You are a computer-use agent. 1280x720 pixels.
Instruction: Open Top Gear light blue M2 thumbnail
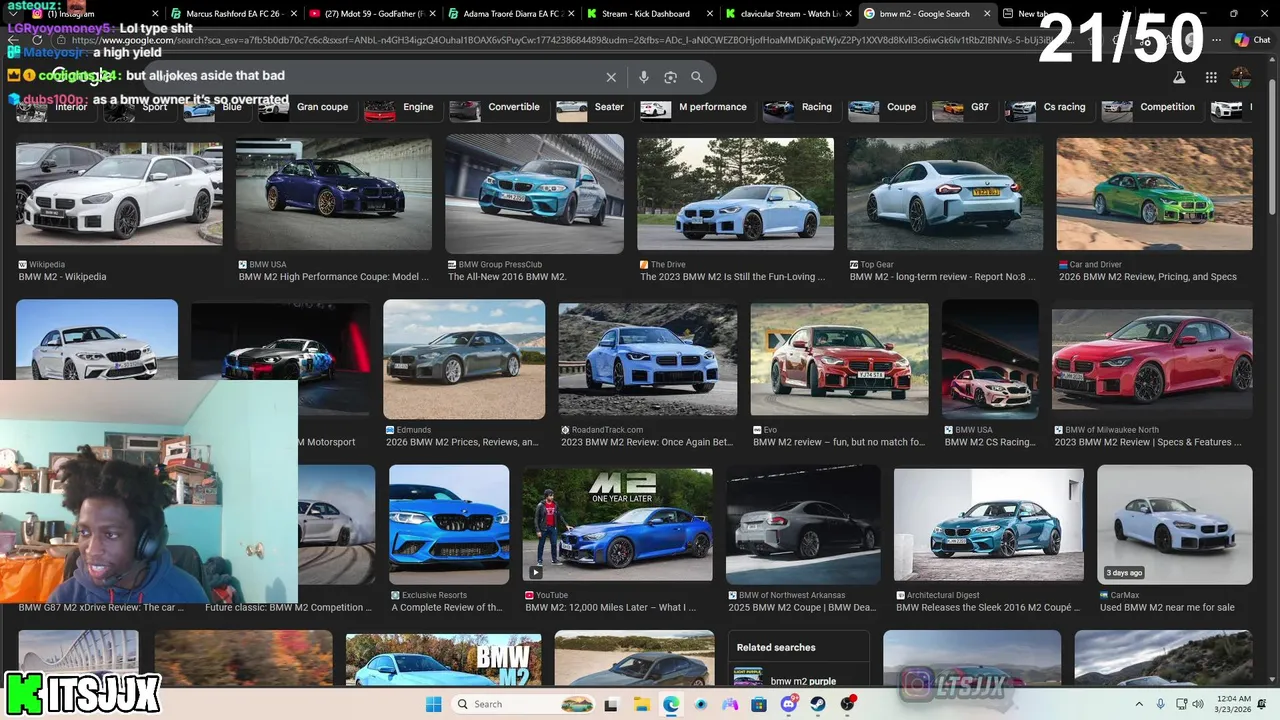945,194
